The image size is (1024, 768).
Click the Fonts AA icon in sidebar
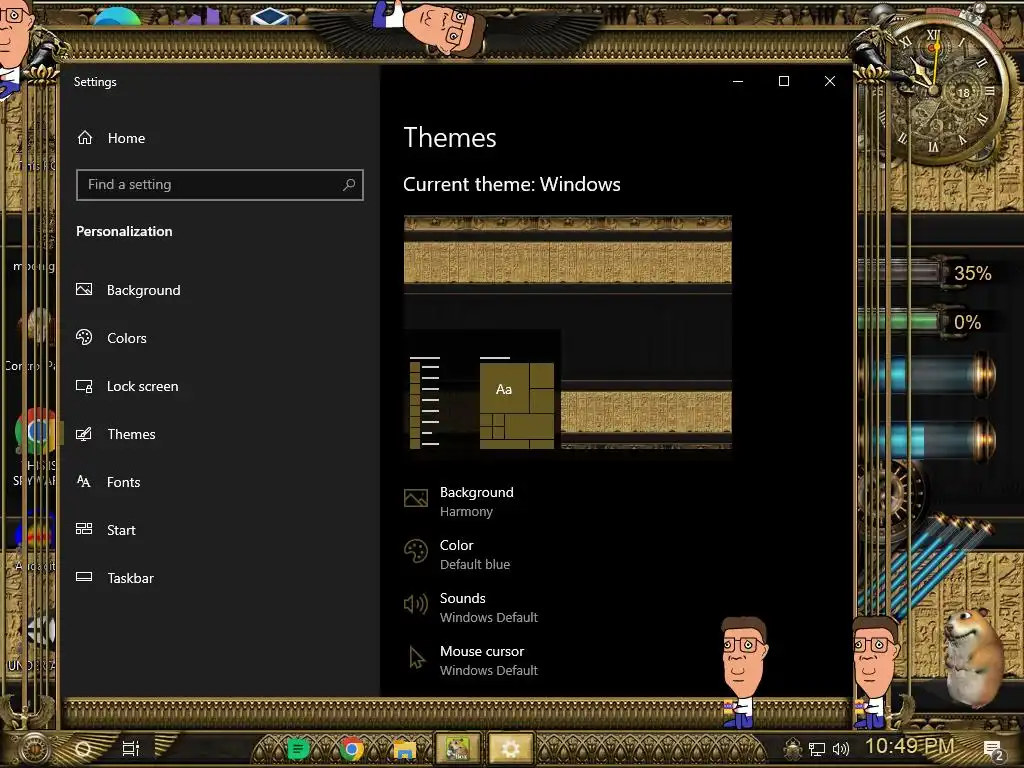(84, 481)
